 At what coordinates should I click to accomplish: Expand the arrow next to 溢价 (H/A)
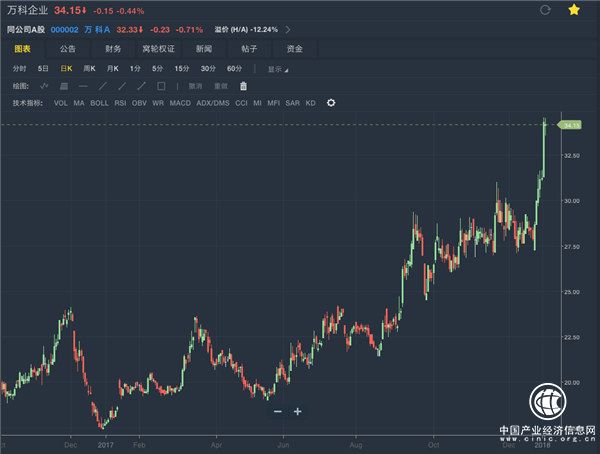point(288,29)
